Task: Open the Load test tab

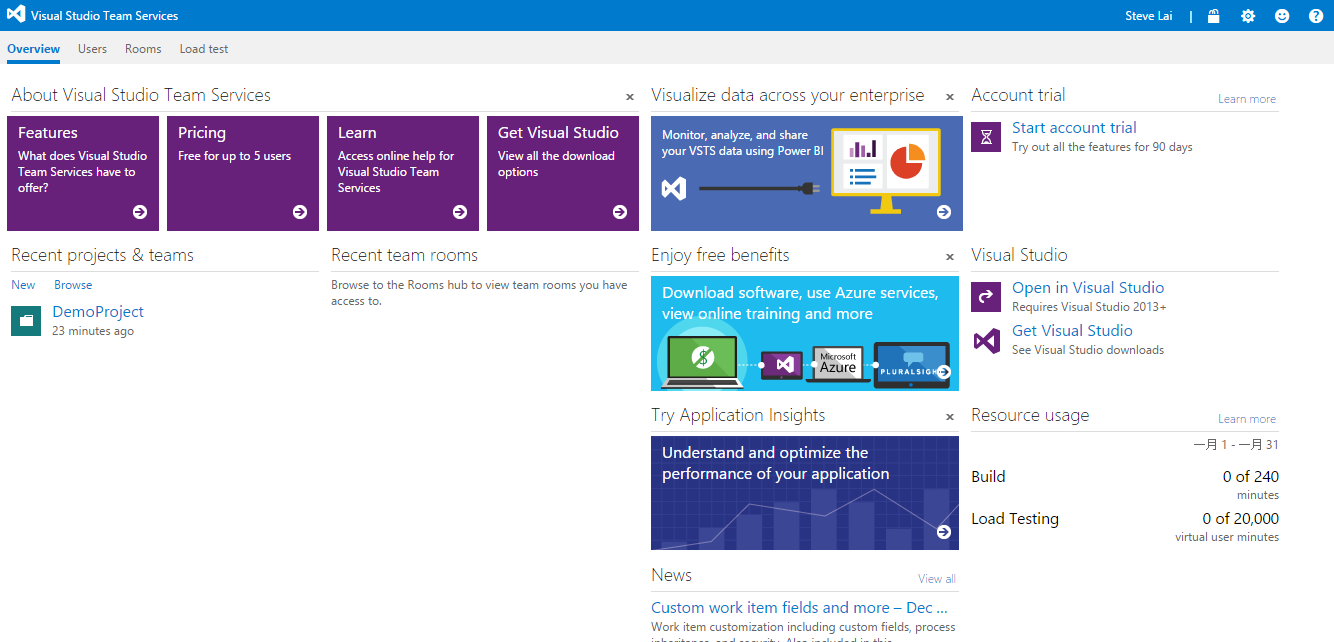Action: pyautogui.click(x=203, y=49)
